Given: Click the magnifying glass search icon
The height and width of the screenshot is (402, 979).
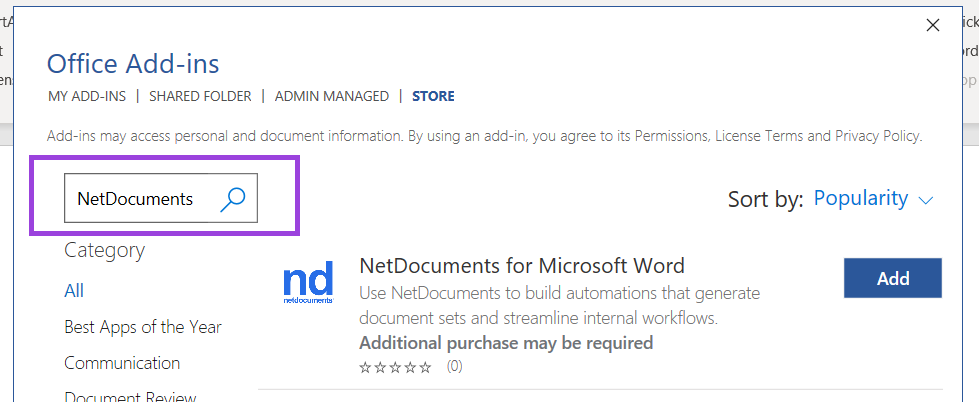Looking at the screenshot, I should (232, 199).
